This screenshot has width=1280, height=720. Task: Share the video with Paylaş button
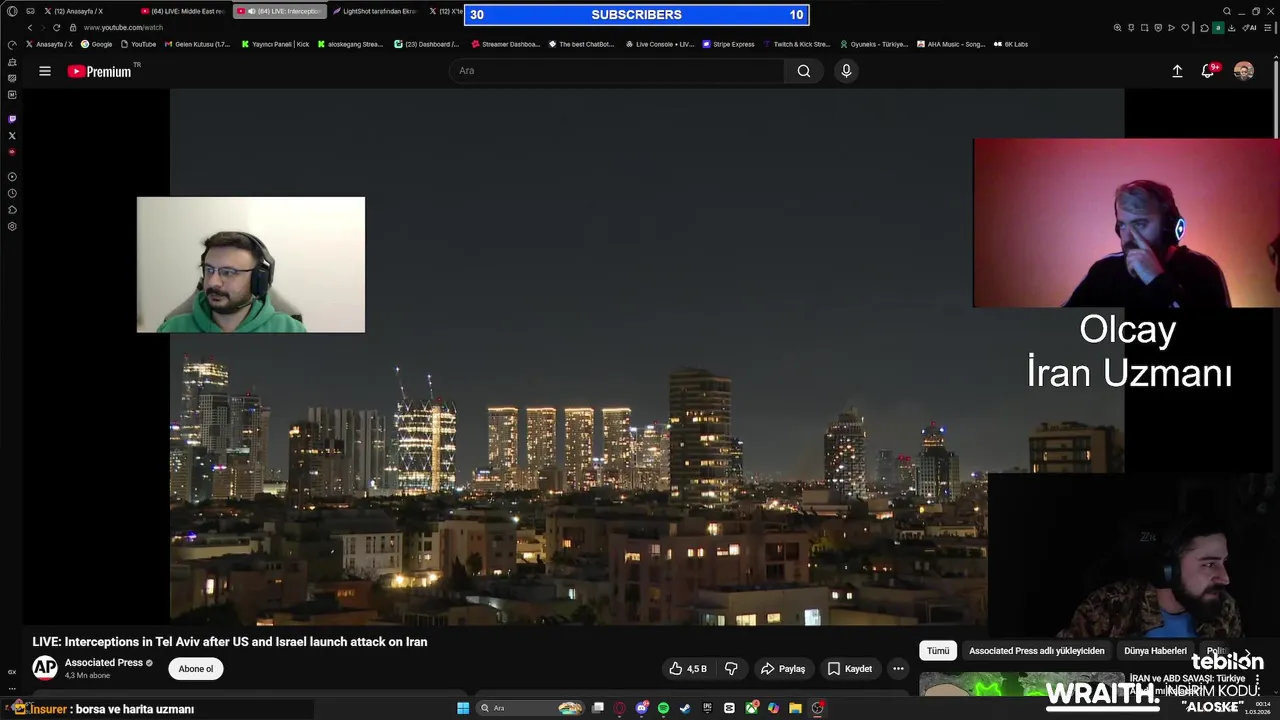[x=782, y=669]
